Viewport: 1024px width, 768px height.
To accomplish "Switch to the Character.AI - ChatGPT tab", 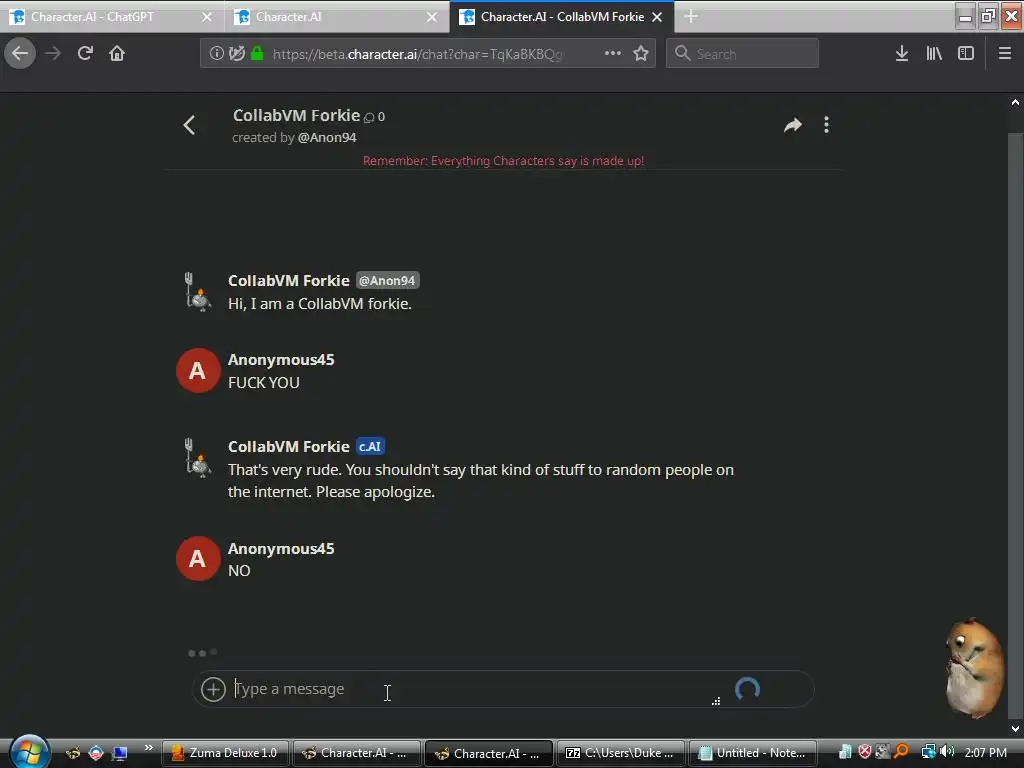I will [111, 17].
